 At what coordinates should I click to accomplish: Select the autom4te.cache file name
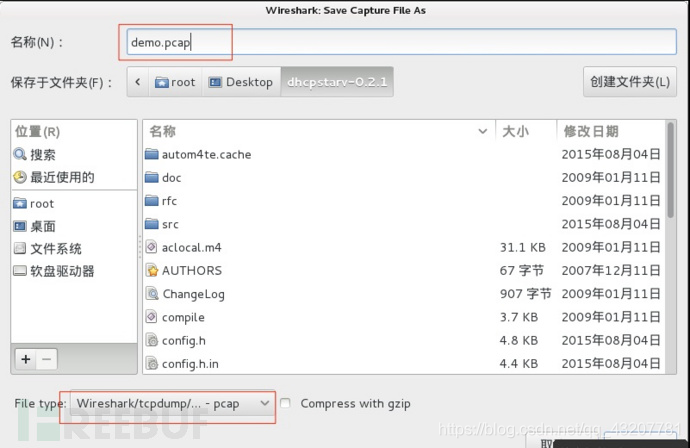[206, 154]
